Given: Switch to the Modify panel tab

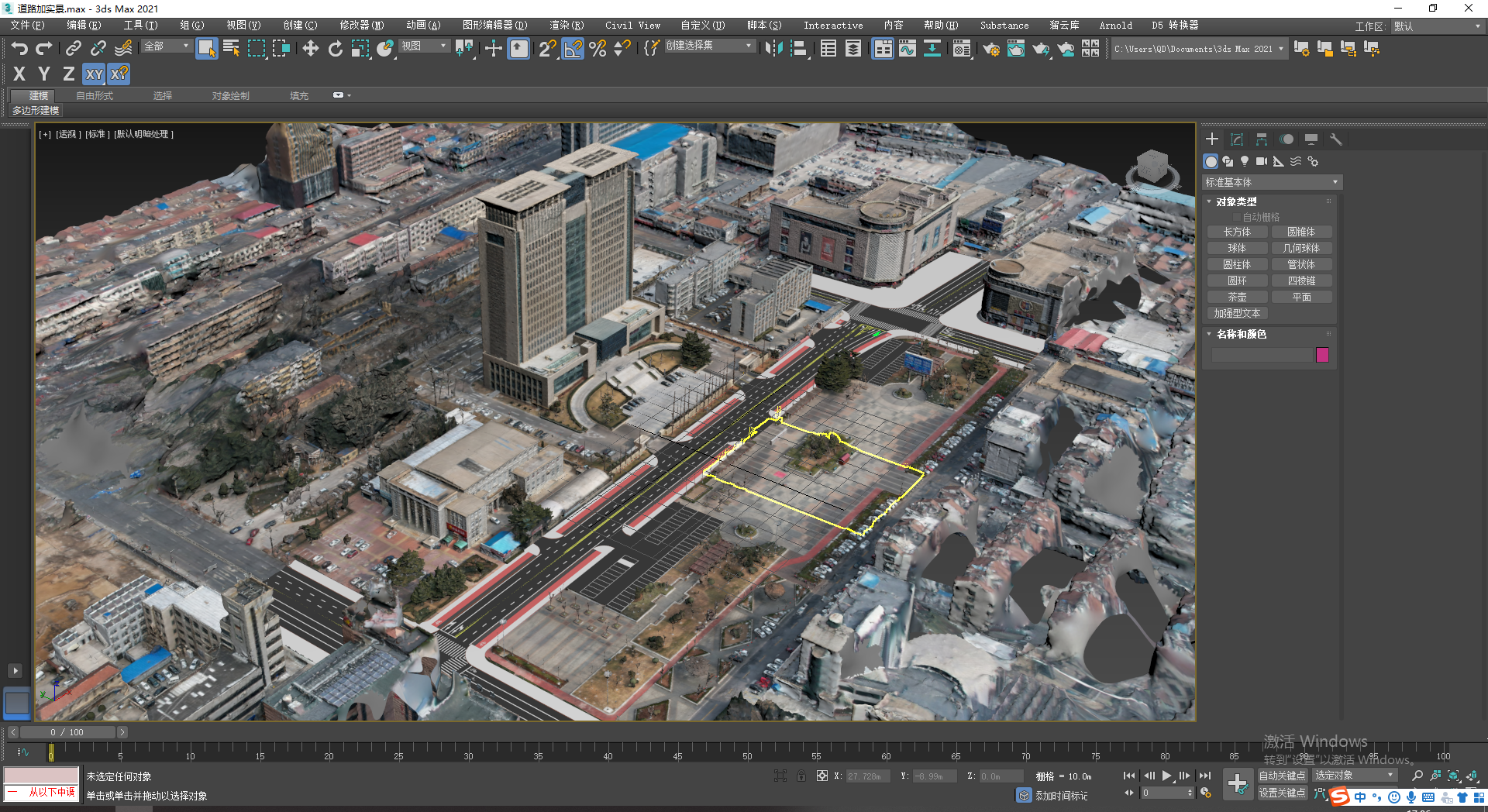Looking at the screenshot, I should pyautogui.click(x=1237, y=139).
